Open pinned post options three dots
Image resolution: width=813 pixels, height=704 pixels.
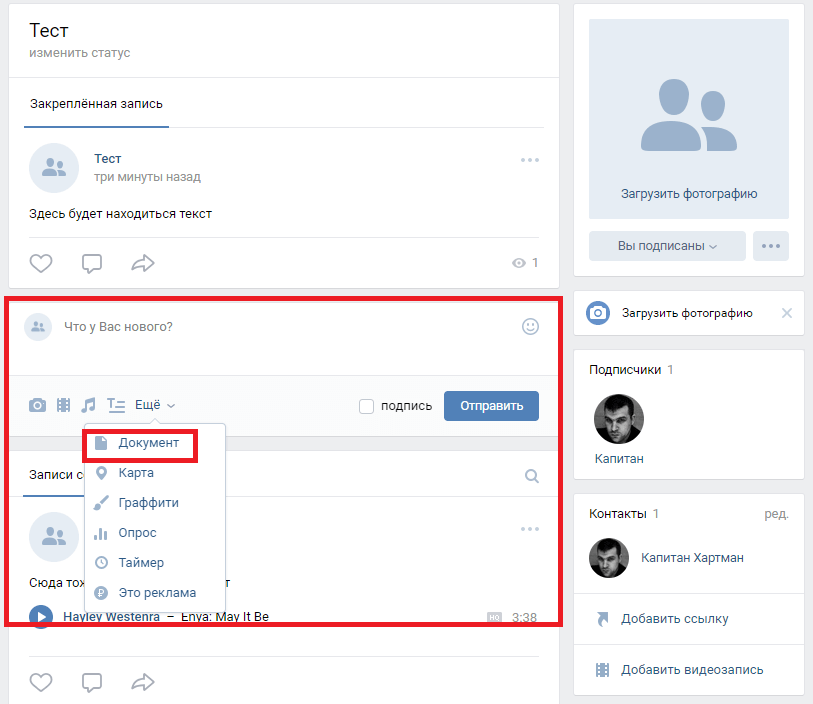pos(530,160)
